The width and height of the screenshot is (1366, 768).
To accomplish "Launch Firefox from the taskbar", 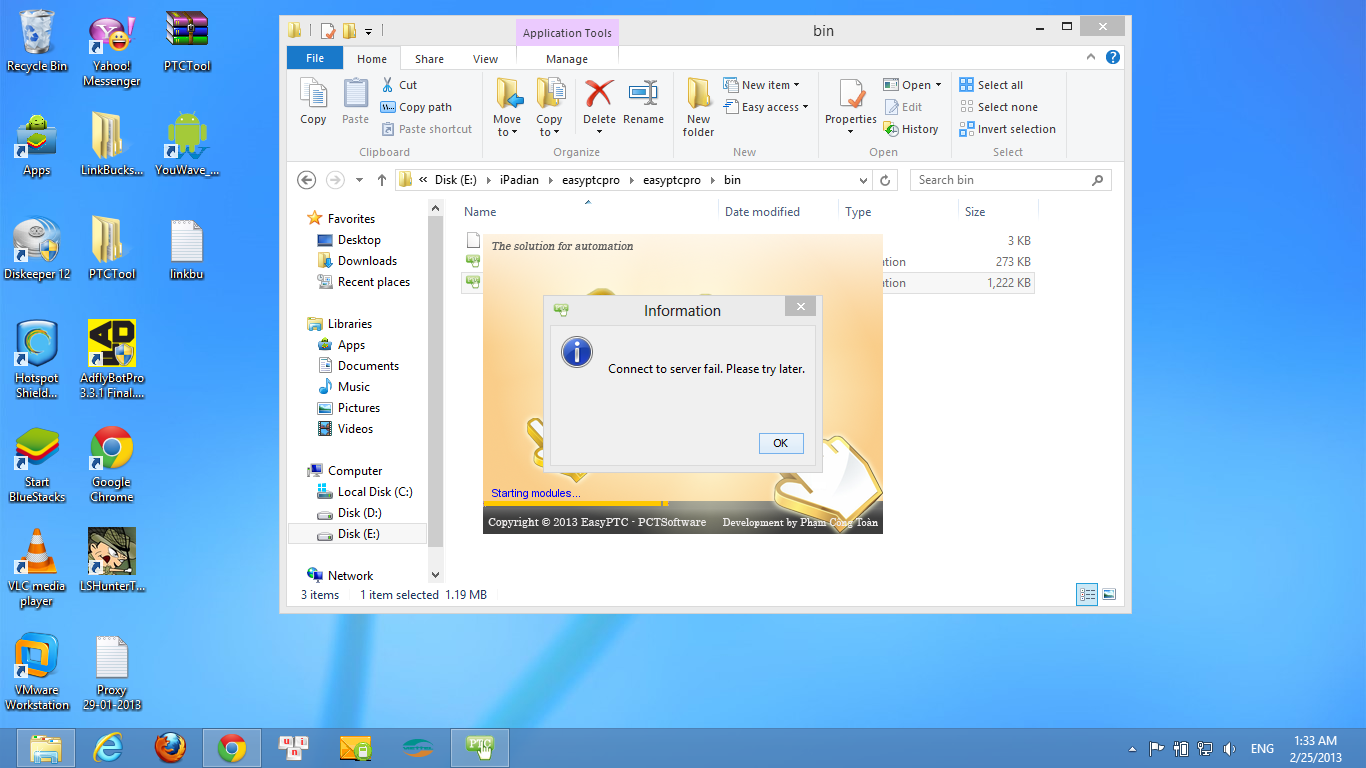I will [170, 748].
